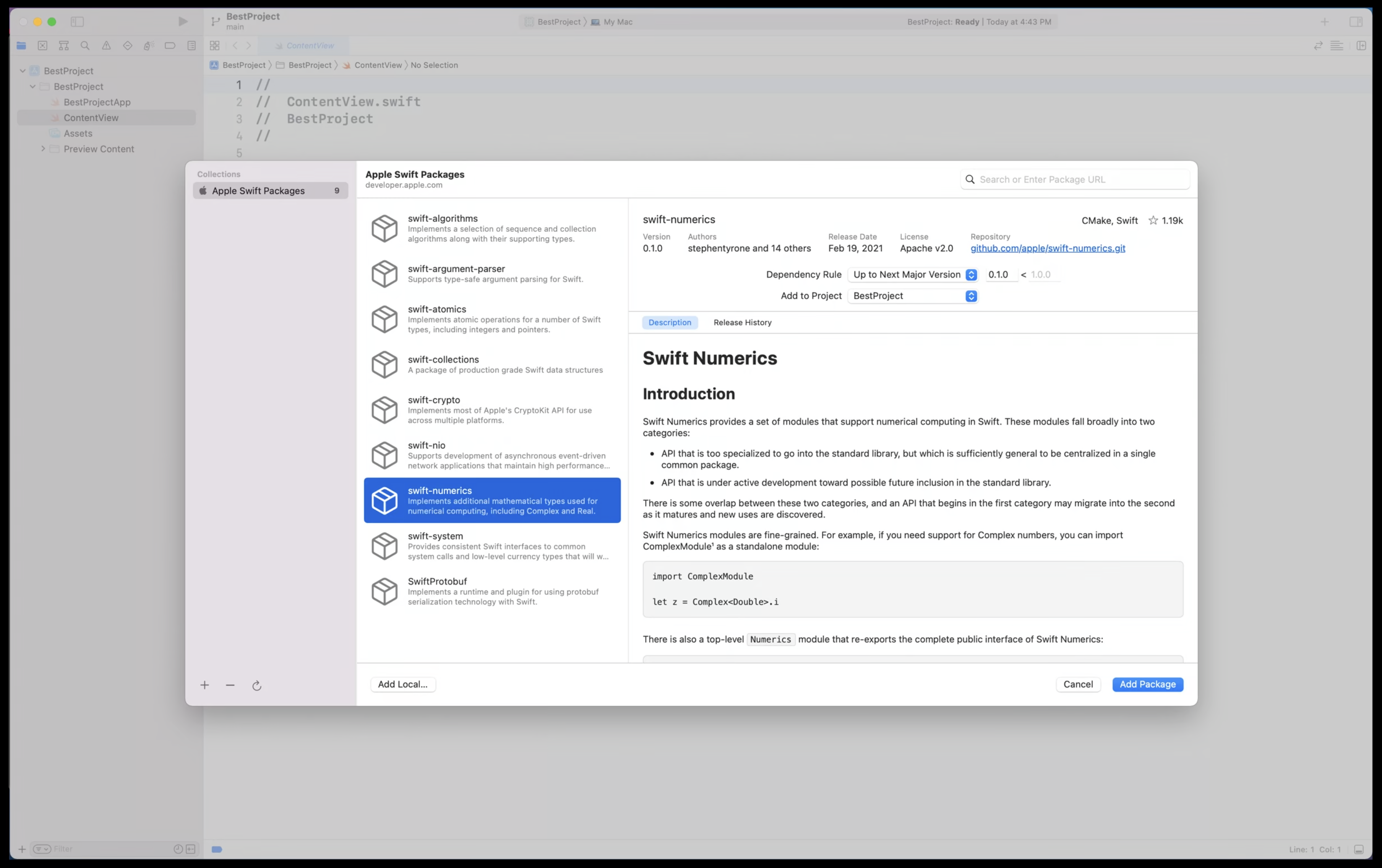Image resolution: width=1382 pixels, height=868 pixels.
Task: Go back with the editor back arrow
Action: click(x=235, y=46)
